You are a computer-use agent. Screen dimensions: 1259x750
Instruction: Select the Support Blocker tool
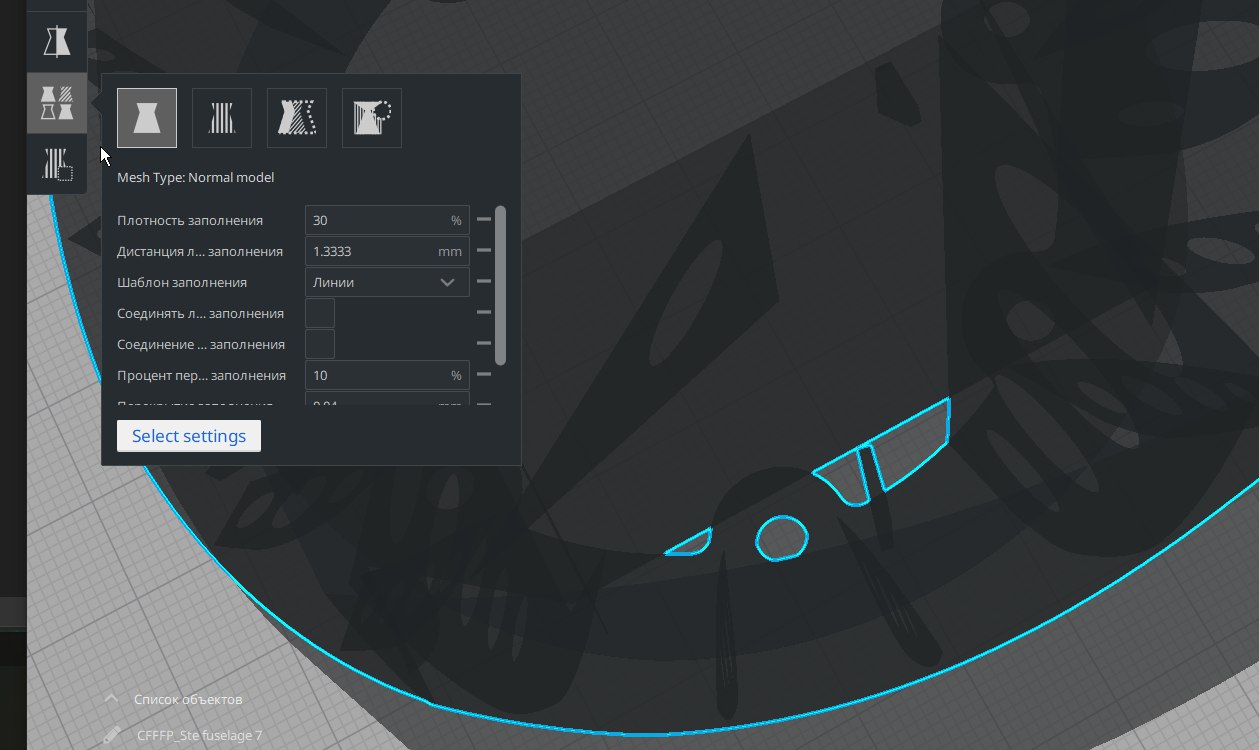point(57,163)
